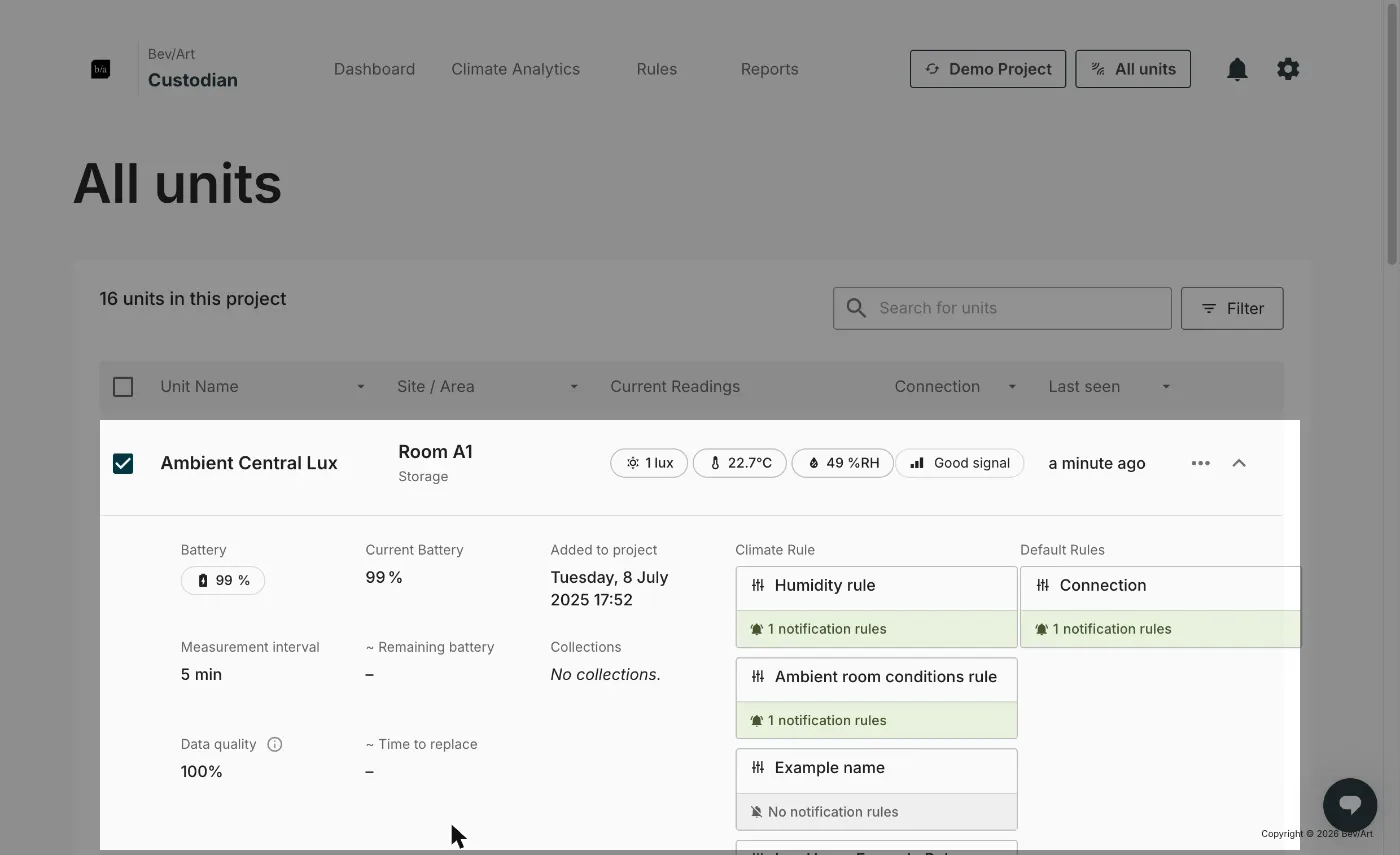1400x855 pixels.
Task: Open the three-dot menu for Ambient Central Lux
Action: [x=1201, y=463]
